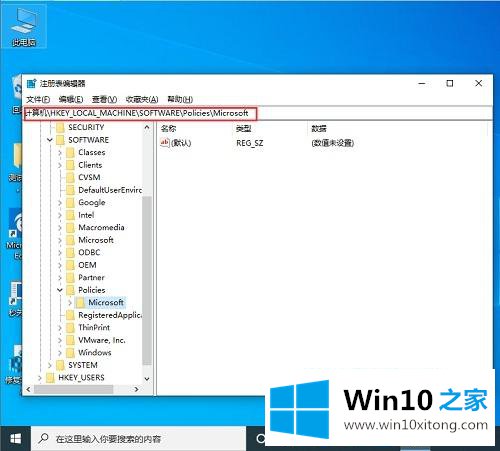Collapse the Policies key
Viewport: 500px width, 451px height.
[60, 290]
